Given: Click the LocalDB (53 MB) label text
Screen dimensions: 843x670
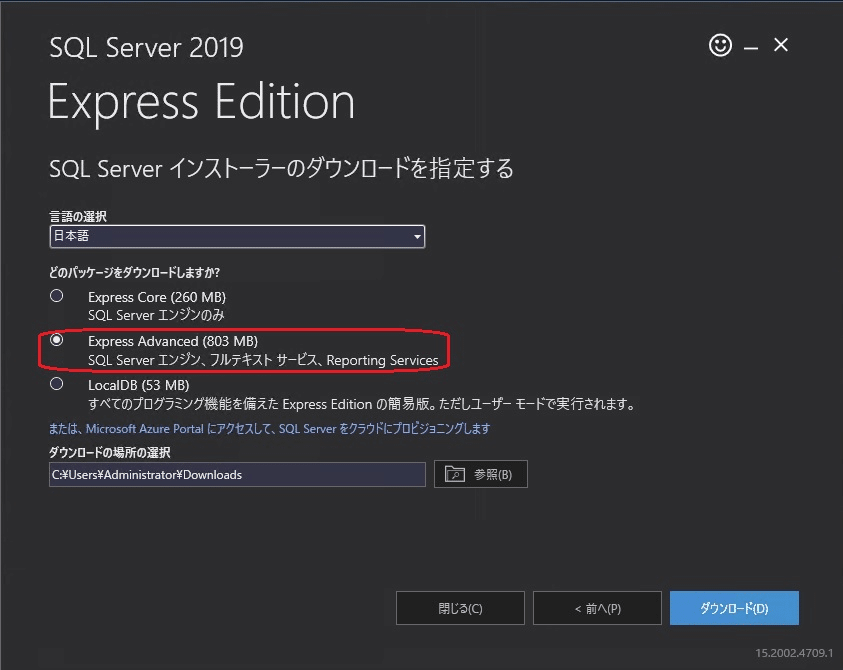Looking at the screenshot, I should pyautogui.click(x=139, y=386).
